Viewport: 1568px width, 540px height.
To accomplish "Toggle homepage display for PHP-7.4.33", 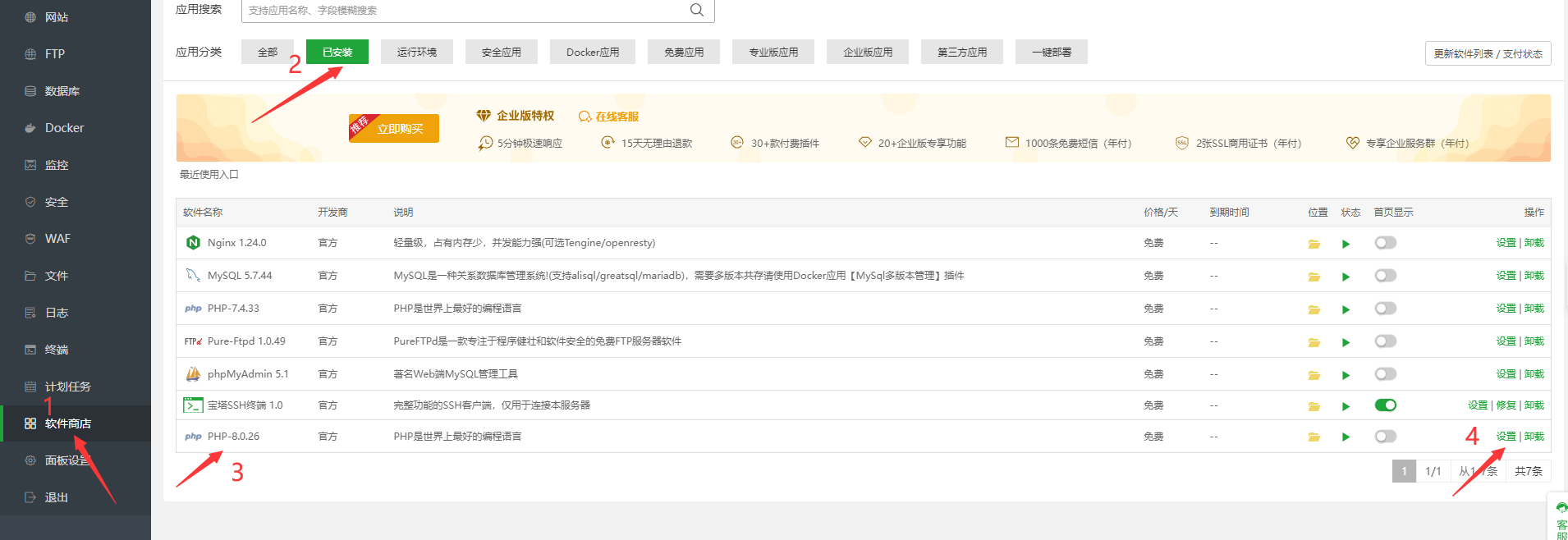I will click(x=1385, y=309).
